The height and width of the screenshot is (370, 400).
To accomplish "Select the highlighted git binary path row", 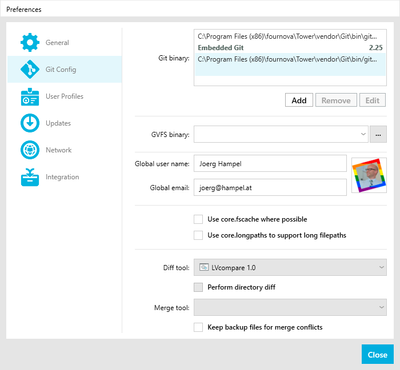I will click(x=290, y=64).
